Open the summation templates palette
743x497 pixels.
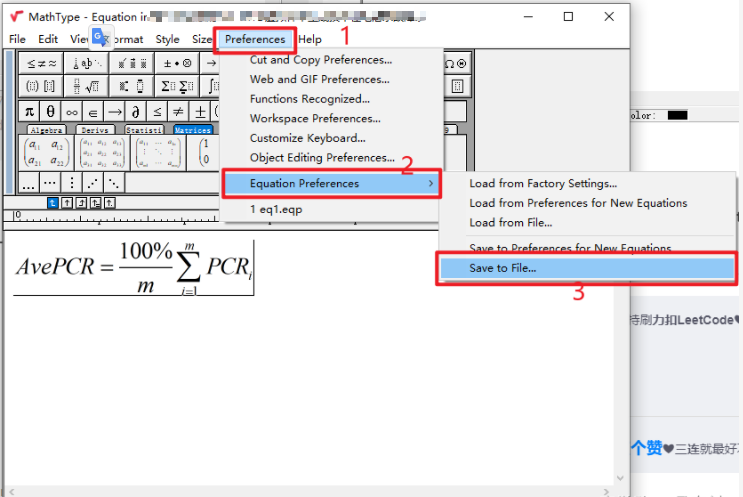tap(177, 86)
